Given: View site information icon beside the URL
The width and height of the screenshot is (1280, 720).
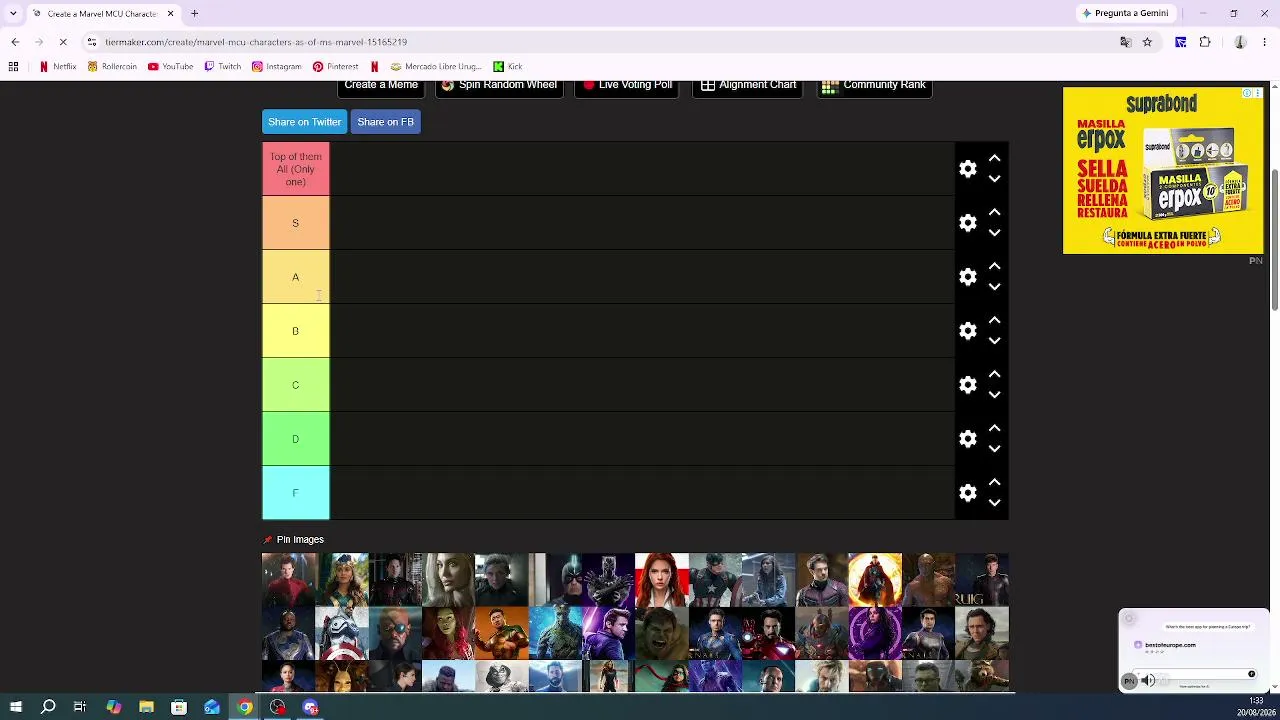Looking at the screenshot, I should (91, 42).
